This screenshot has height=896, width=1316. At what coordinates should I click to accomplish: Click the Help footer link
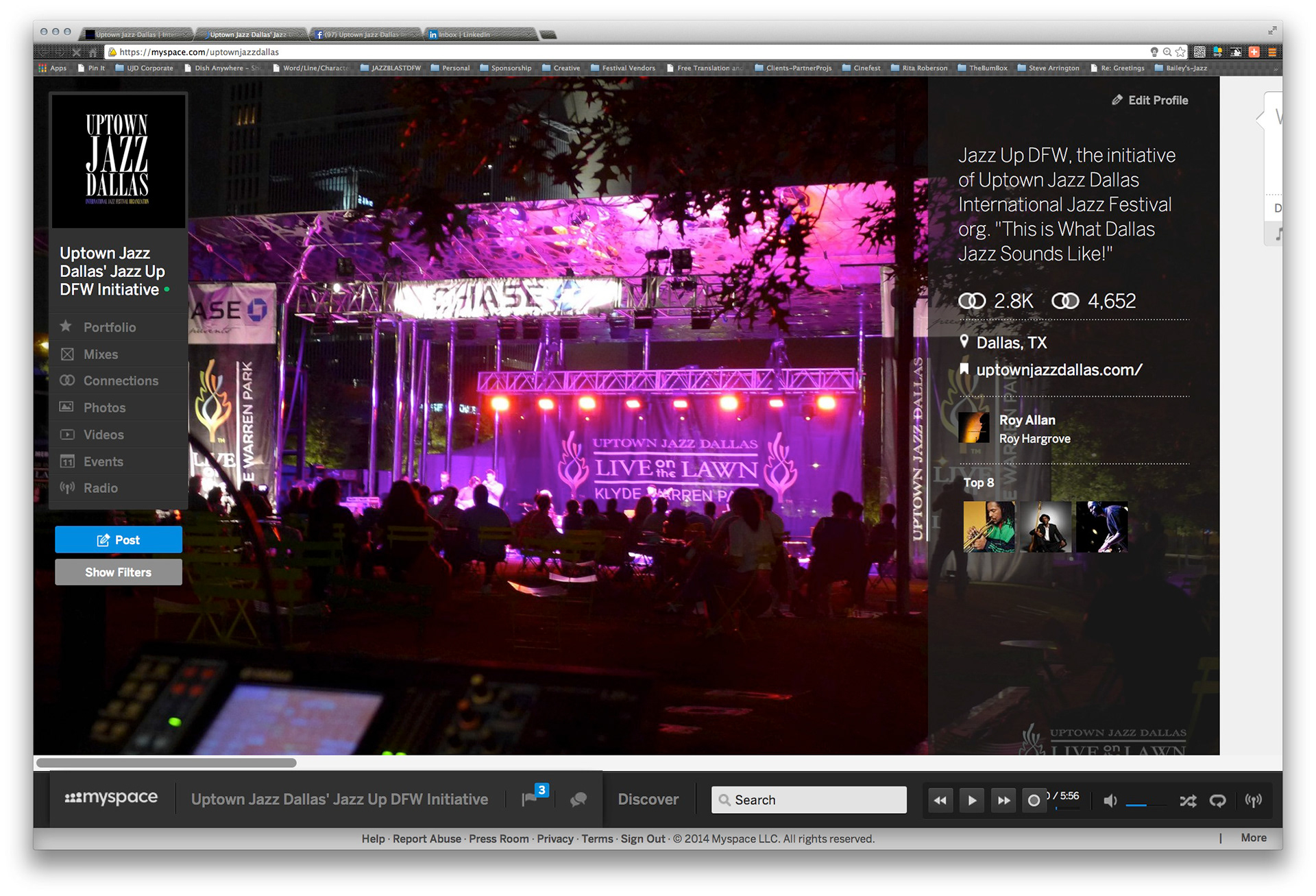[x=373, y=838]
